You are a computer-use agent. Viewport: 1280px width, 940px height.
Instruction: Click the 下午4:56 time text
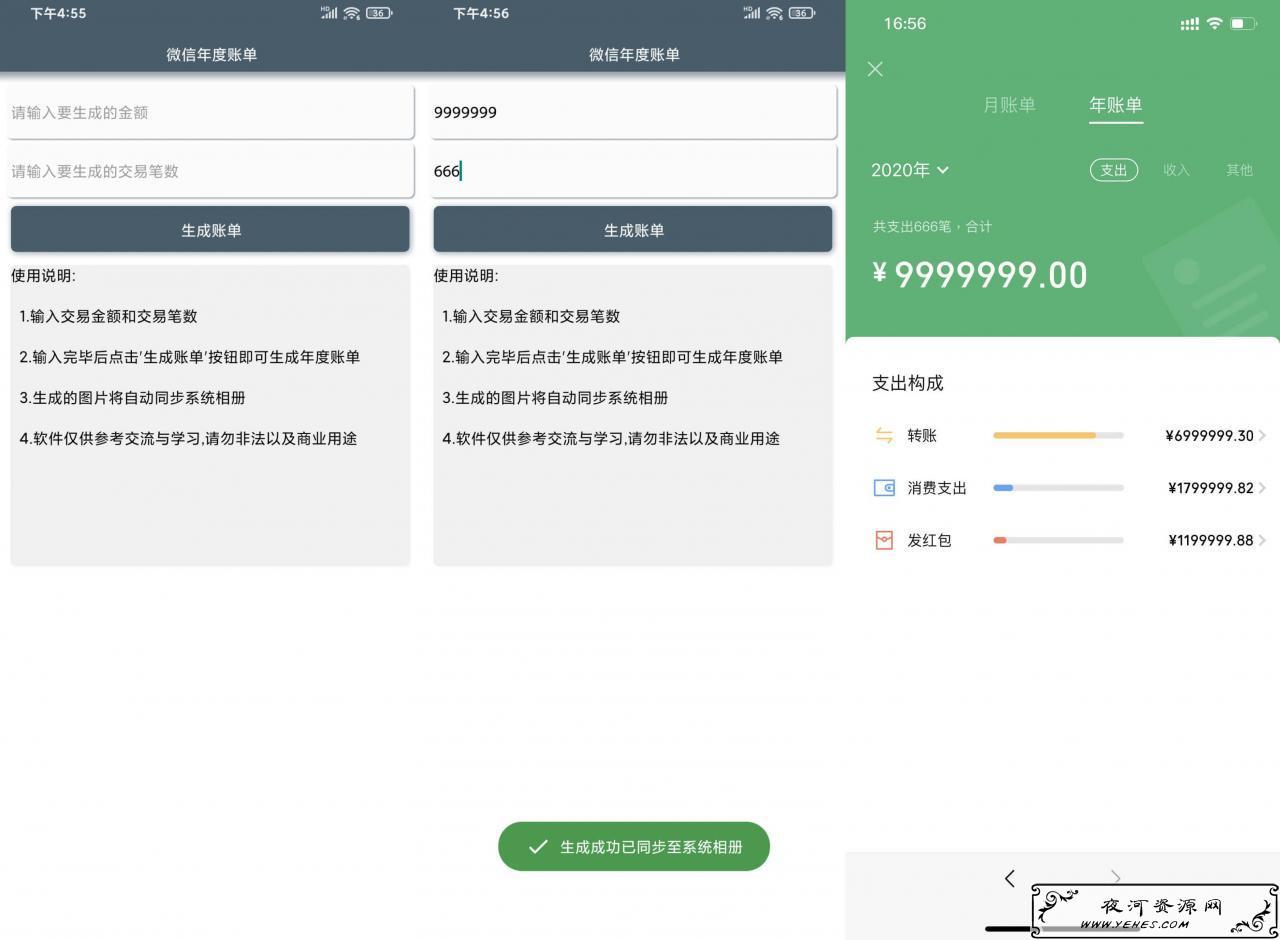pyautogui.click(x=481, y=13)
